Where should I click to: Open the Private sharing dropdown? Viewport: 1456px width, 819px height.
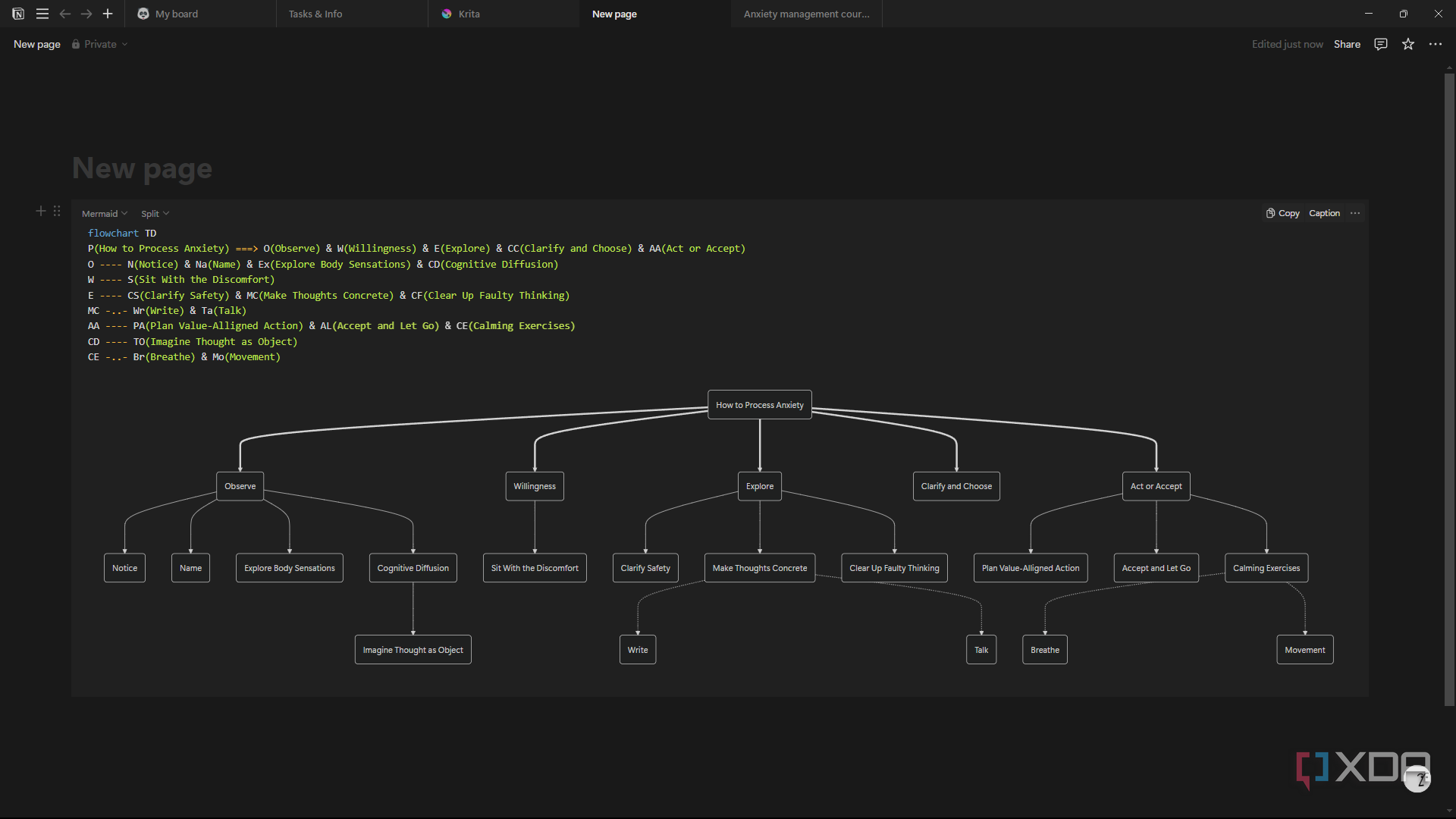click(x=99, y=44)
